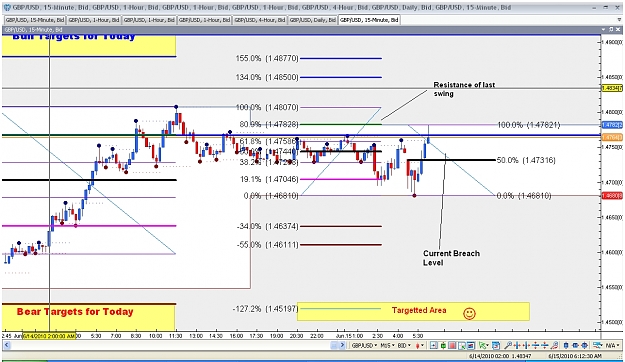This screenshot has height=362, width=625.
Task: Click the orange 1.4764 price tag on axis
Action: [612, 138]
